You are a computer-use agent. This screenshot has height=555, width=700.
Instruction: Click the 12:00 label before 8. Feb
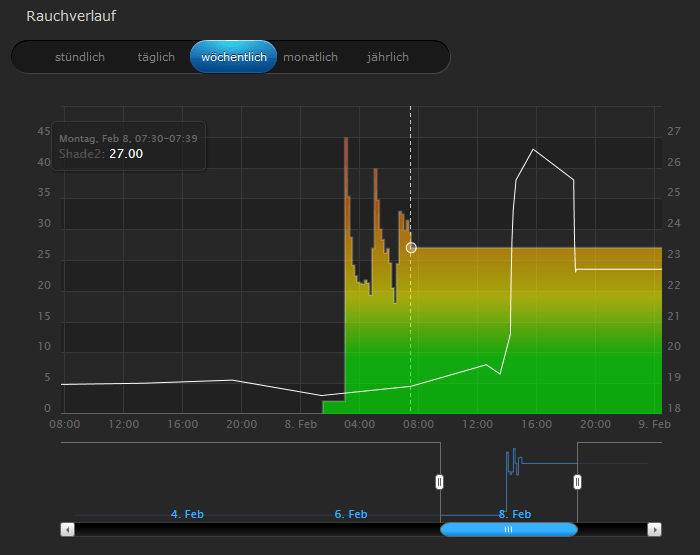(x=123, y=424)
